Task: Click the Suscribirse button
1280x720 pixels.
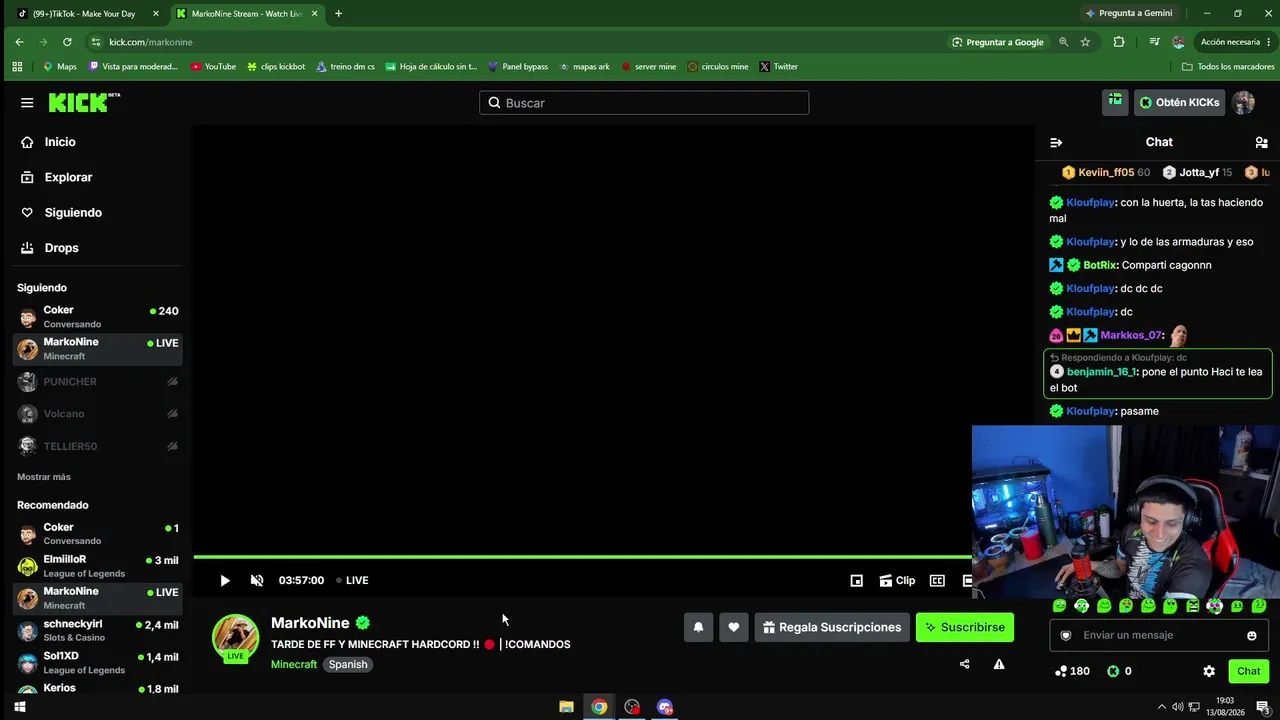Action: point(965,627)
